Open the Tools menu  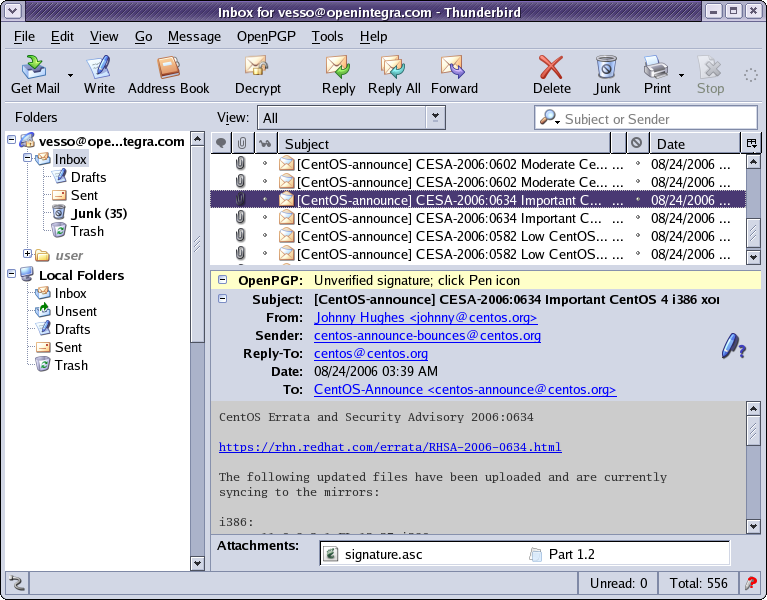[327, 37]
